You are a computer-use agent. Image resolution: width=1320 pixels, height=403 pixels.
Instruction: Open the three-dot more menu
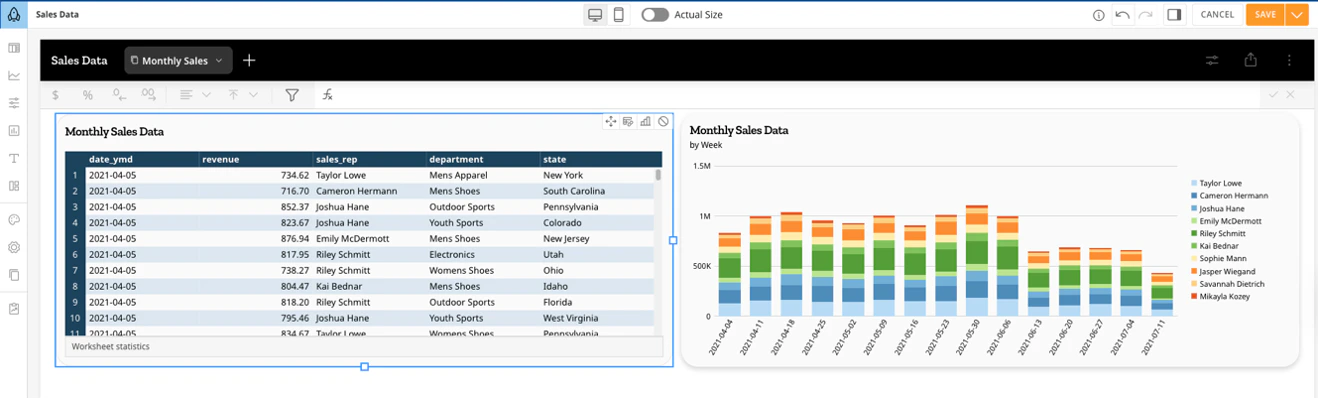point(1289,60)
